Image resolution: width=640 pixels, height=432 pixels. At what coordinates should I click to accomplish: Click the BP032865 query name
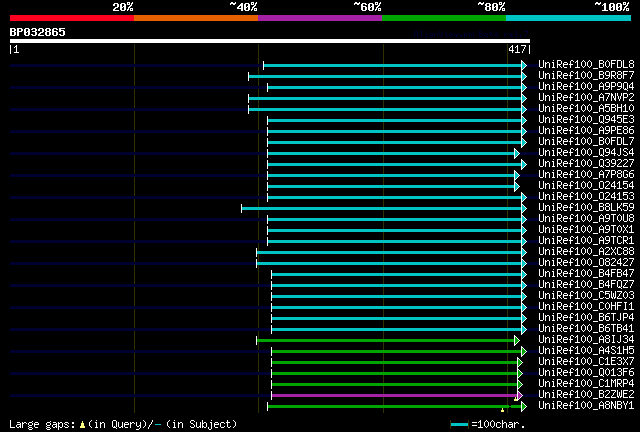click(x=38, y=32)
